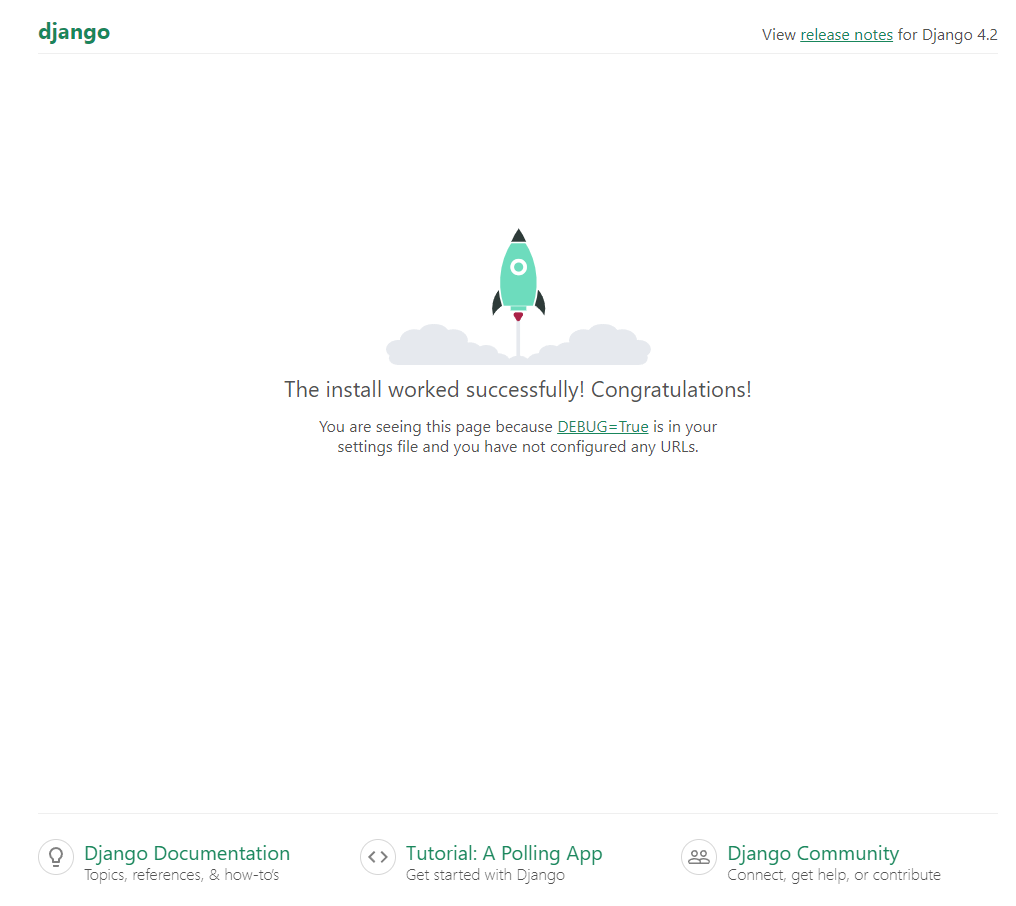Click the code brackets icon beside Tutorial
Screen dimensions: 1016x906
click(378, 857)
